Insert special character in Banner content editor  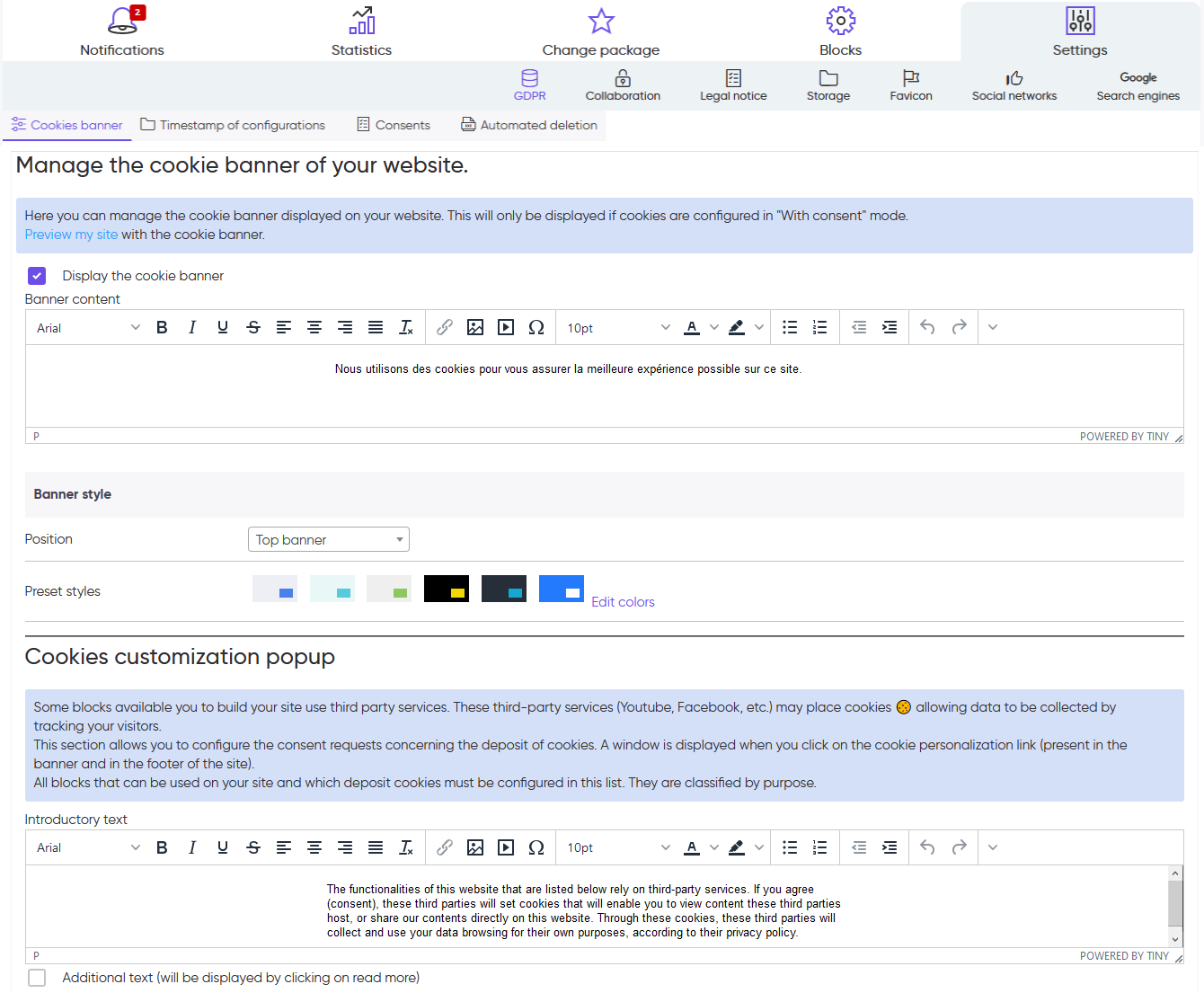536,327
